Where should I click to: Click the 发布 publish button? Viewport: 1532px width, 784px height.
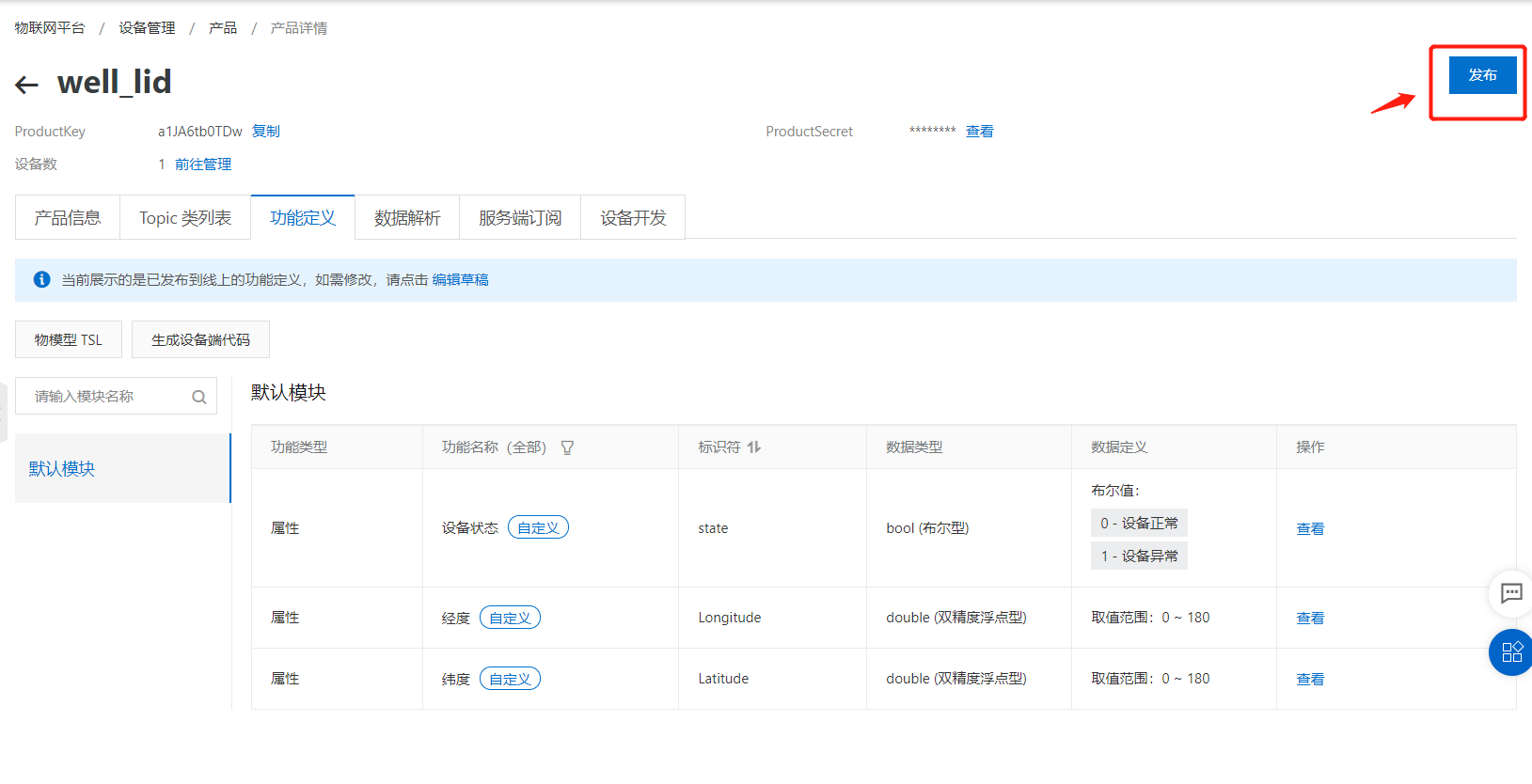click(1482, 75)
